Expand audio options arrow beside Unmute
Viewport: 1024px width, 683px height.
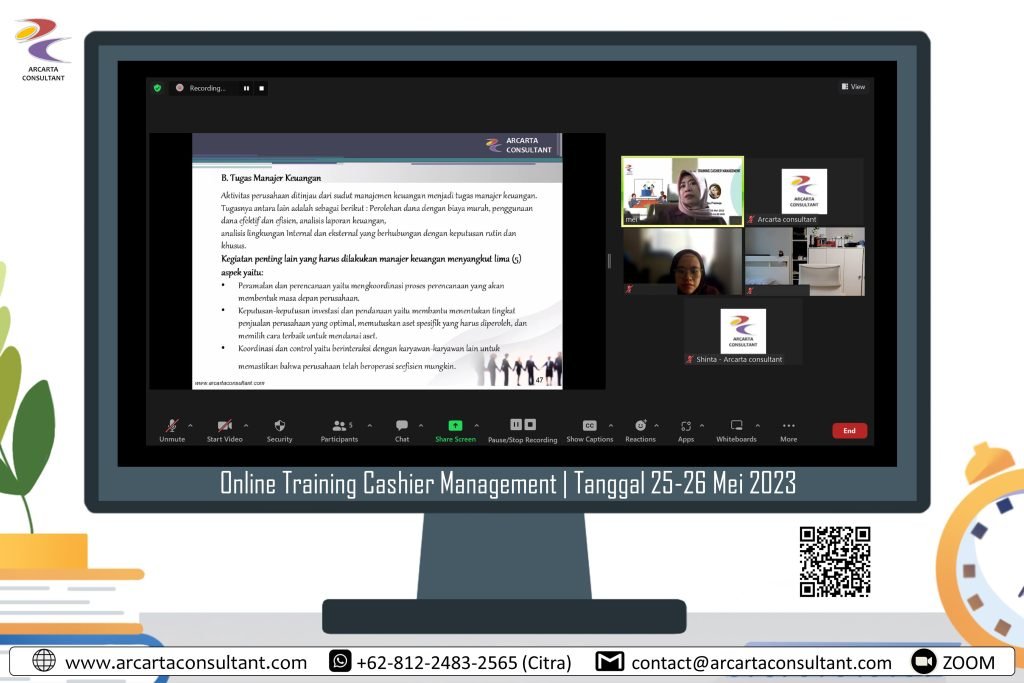(191, 425)
